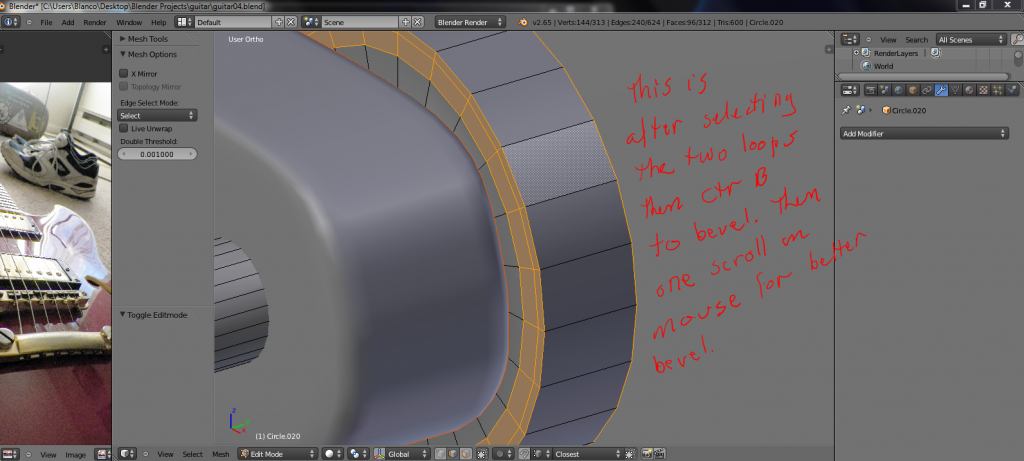
Task: Open the Texture properties checker icon
Action: (985, 90)
